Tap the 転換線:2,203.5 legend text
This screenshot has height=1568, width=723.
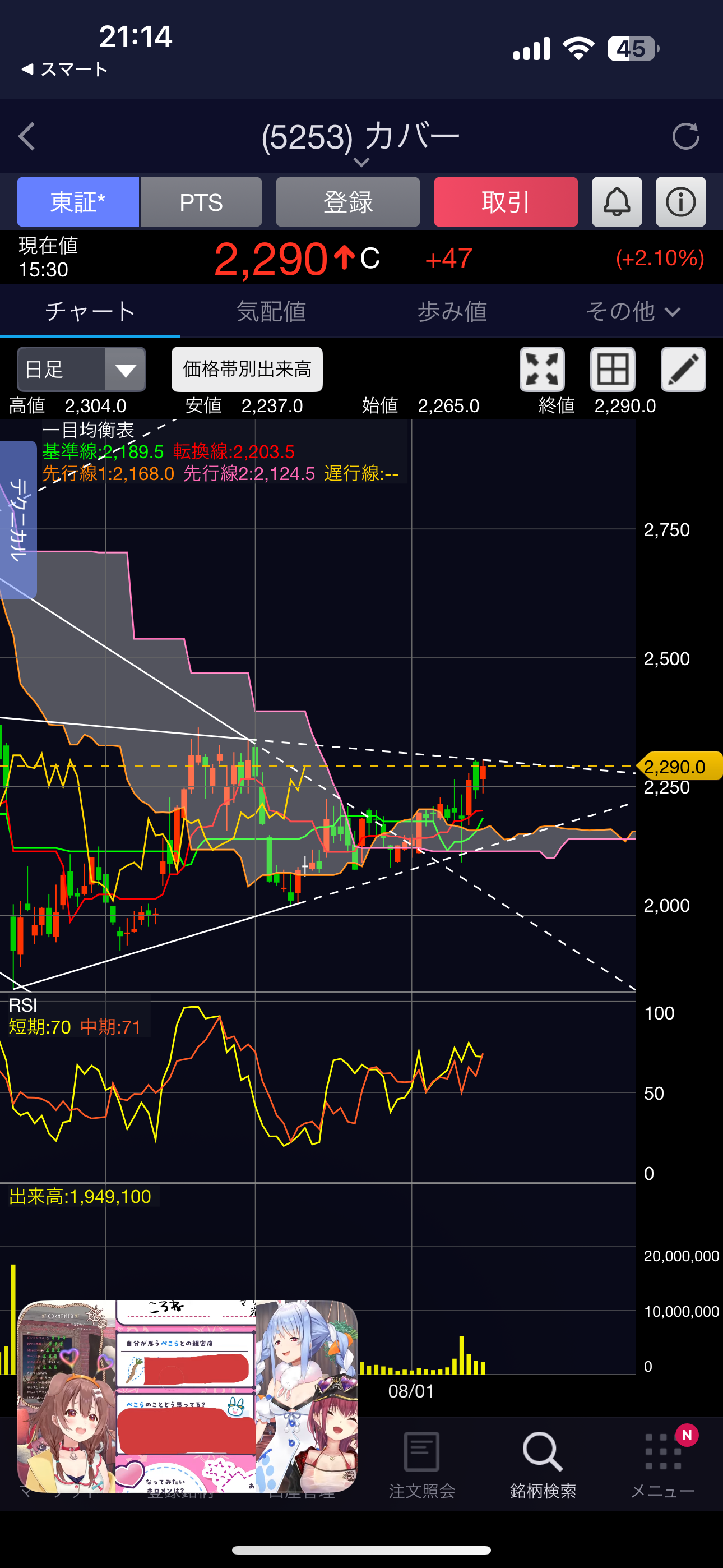234,451
